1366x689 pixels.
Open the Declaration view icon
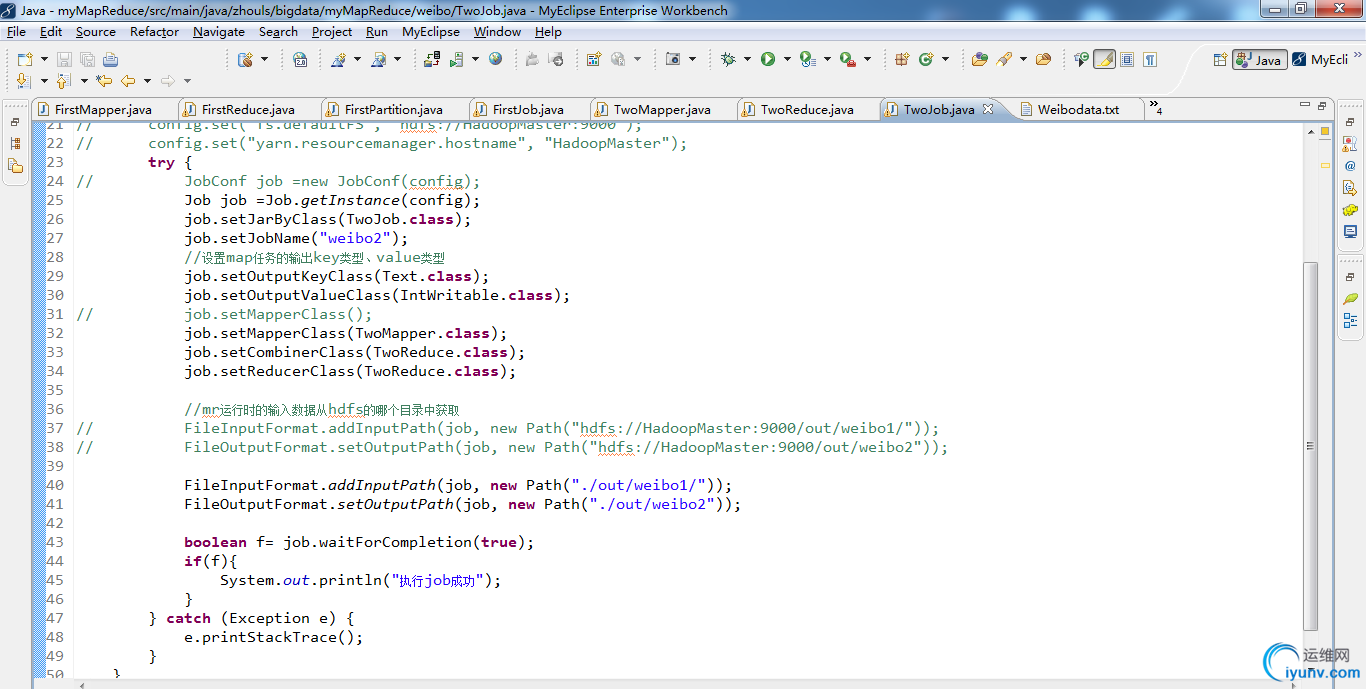tap(1350, 188)
